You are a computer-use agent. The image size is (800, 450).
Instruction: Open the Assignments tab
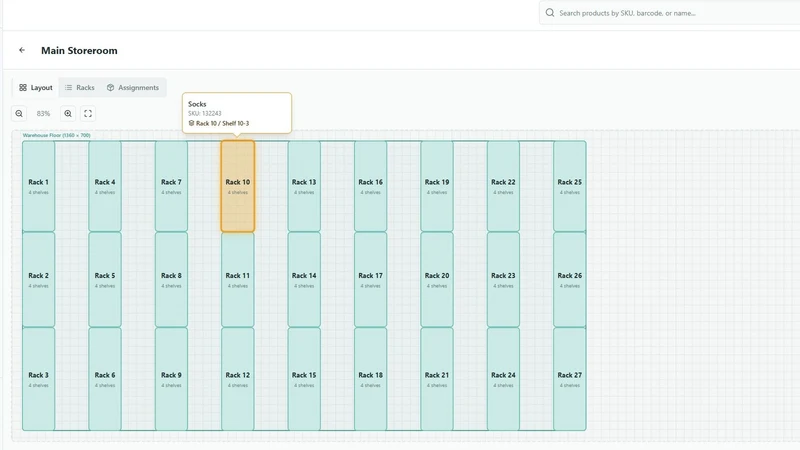(x=133, y=88)
